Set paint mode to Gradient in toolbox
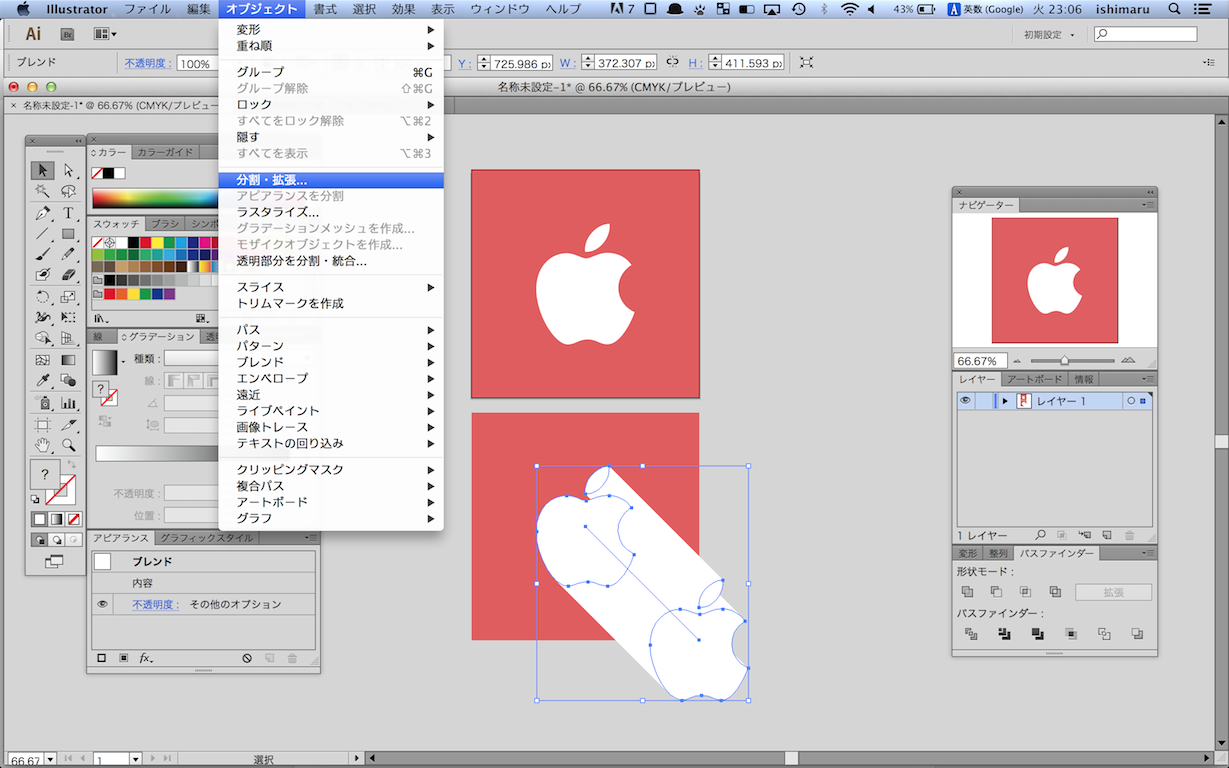The image size is (1229, 768). point(57,519)
